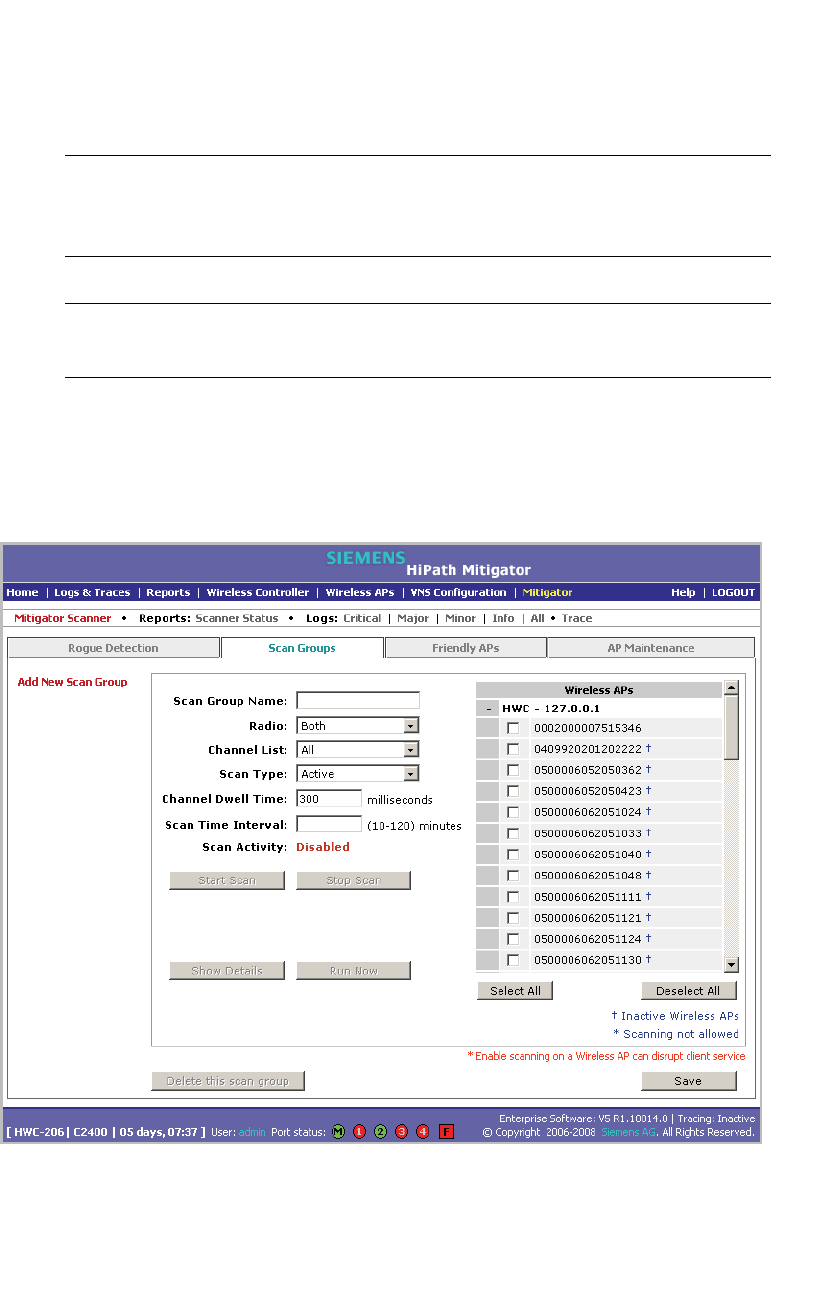Click the Scan Group Name field
The height and width of the screenshot is (1313, 818).
point(358,701)
